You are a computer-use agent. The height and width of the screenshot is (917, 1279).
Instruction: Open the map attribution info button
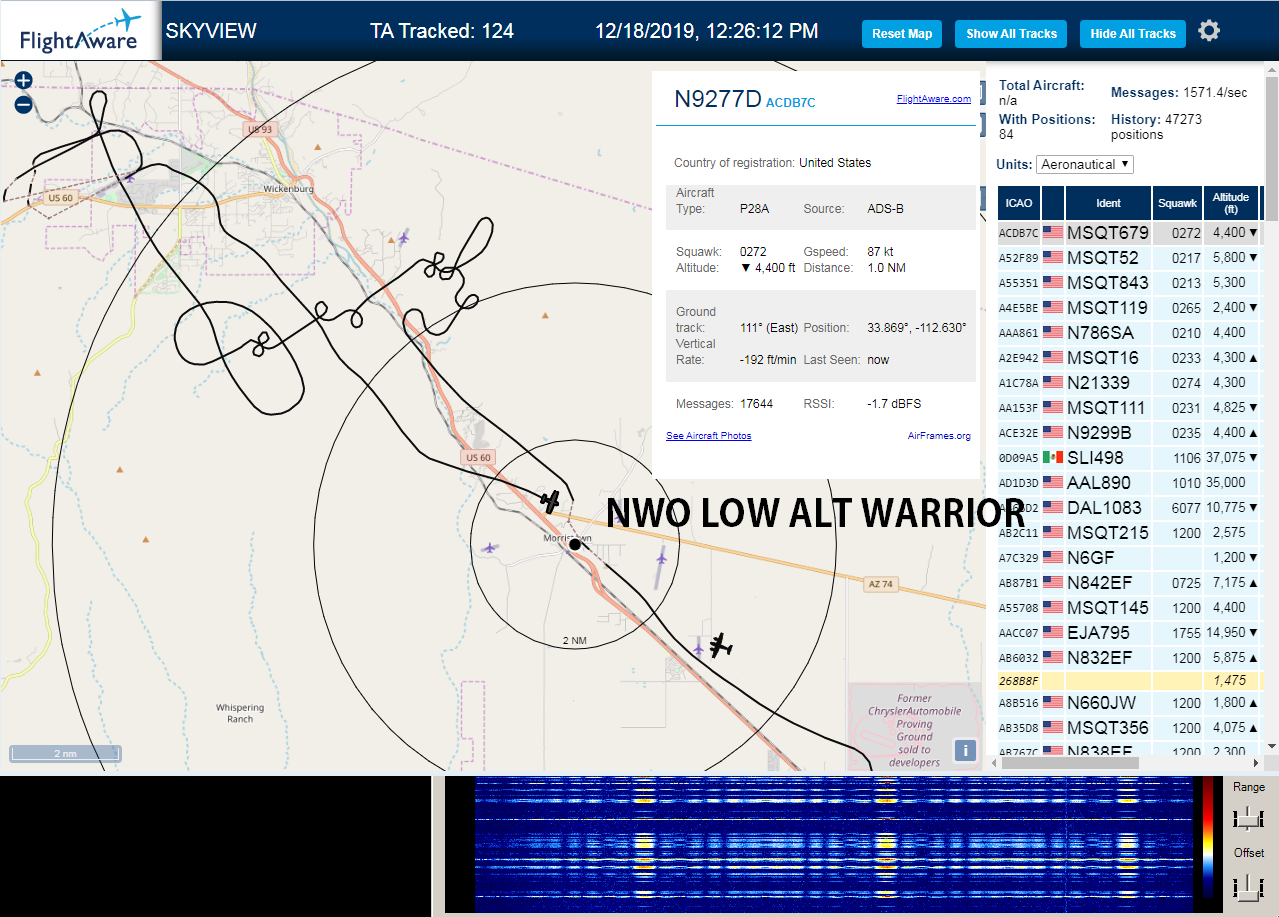click(x=965, y=751)
